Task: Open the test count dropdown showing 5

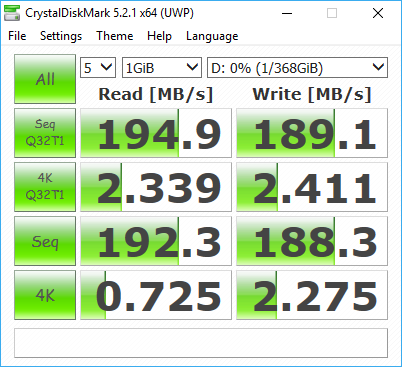Action: tap(98, 68)
